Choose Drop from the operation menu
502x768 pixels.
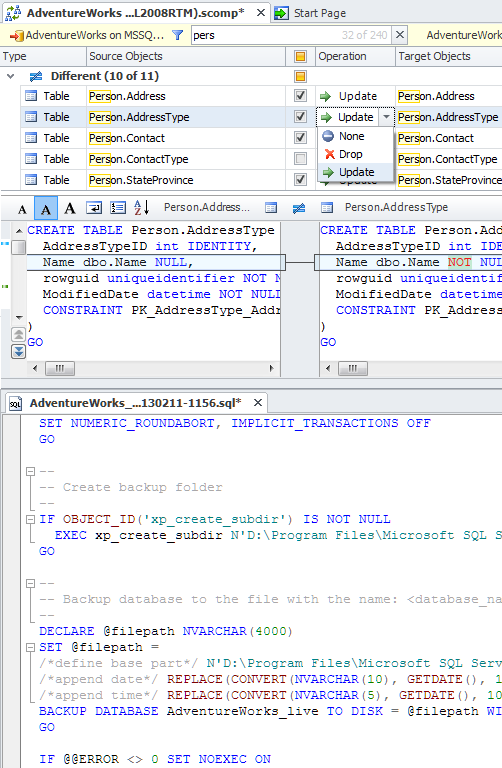(356, 154)
